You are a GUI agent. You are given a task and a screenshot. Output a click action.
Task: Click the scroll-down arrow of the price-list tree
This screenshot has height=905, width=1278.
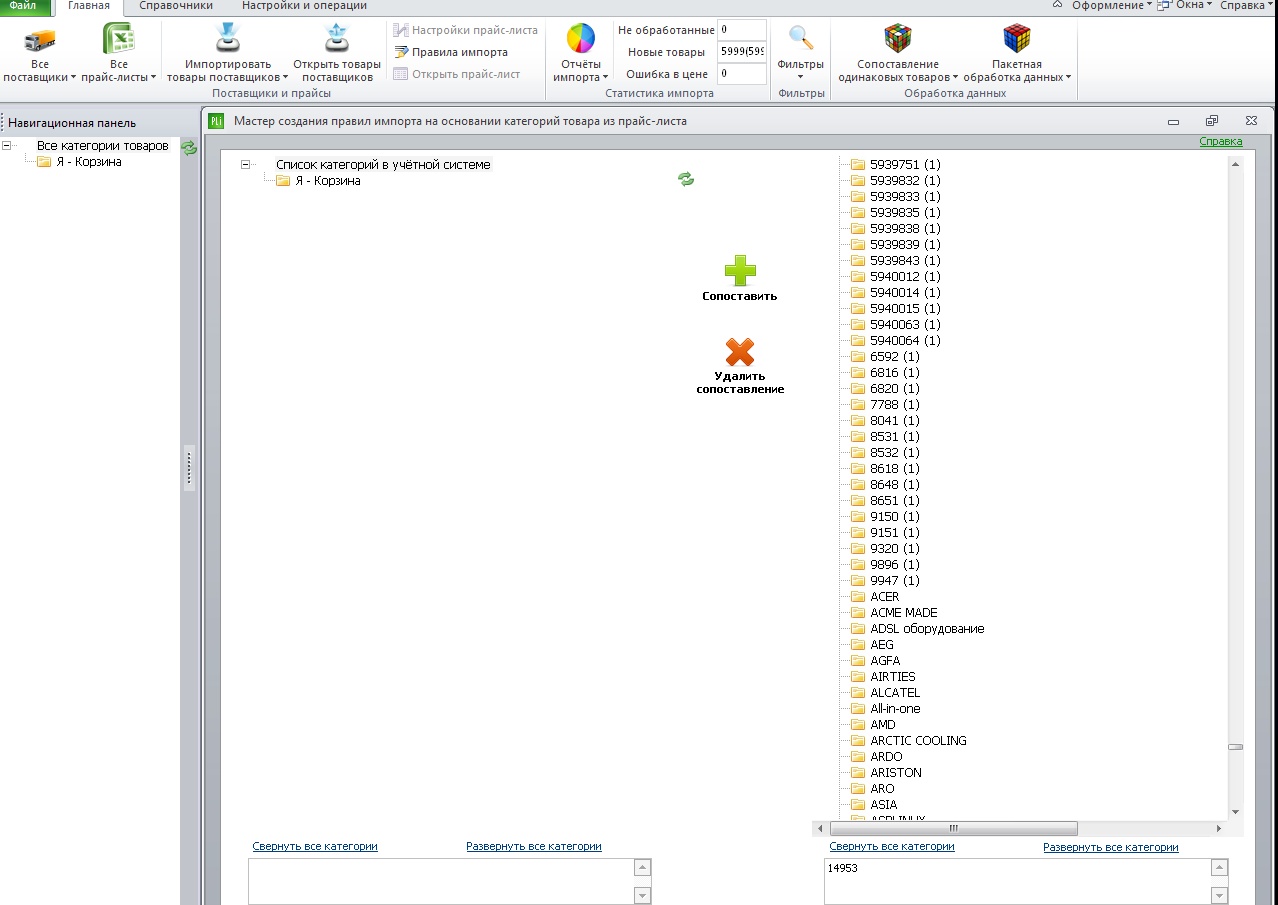point(1235,812)
